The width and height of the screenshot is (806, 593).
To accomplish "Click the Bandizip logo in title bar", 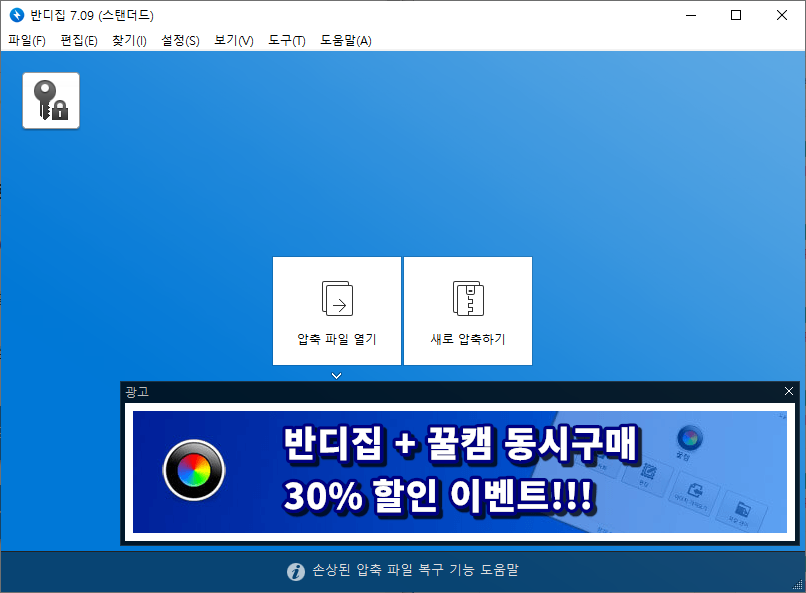I will 17,15.
